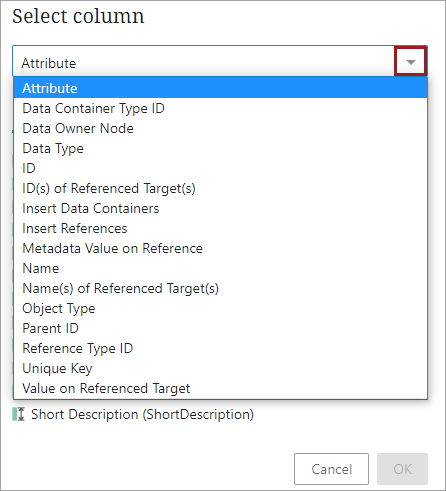Viewport: 446px width, 491px height.
Task: Choose the ID list option
Action: pos(220,168)
